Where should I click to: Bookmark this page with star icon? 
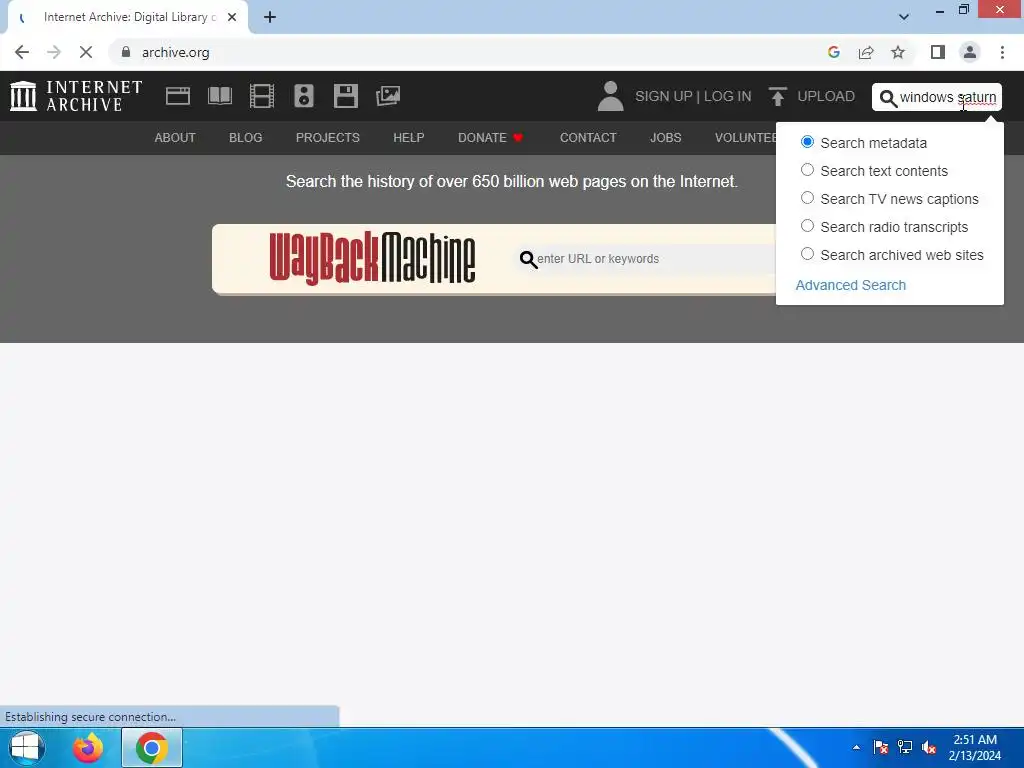[898, 52]
